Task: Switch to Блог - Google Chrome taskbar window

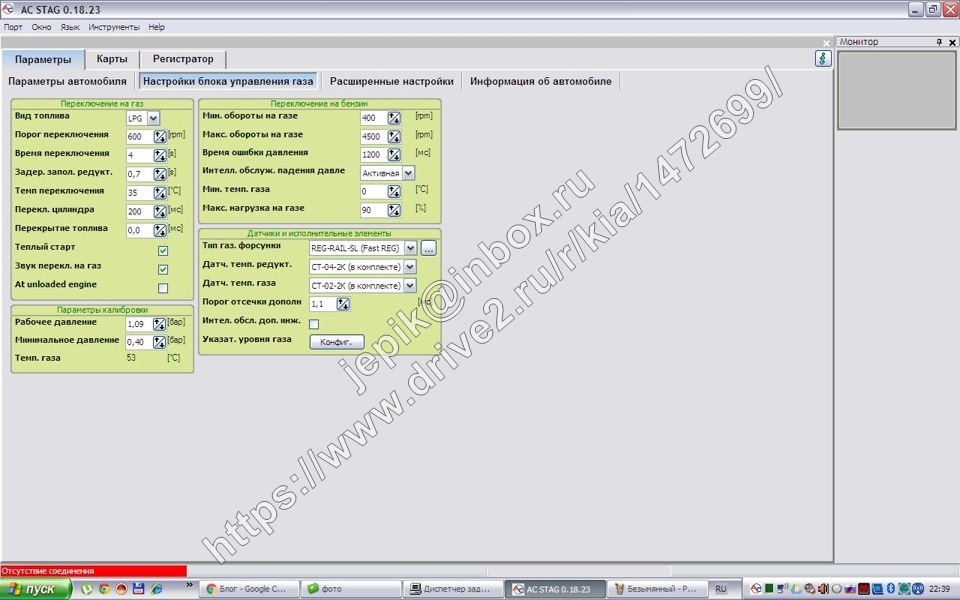Action: click(x=250, y=589)
